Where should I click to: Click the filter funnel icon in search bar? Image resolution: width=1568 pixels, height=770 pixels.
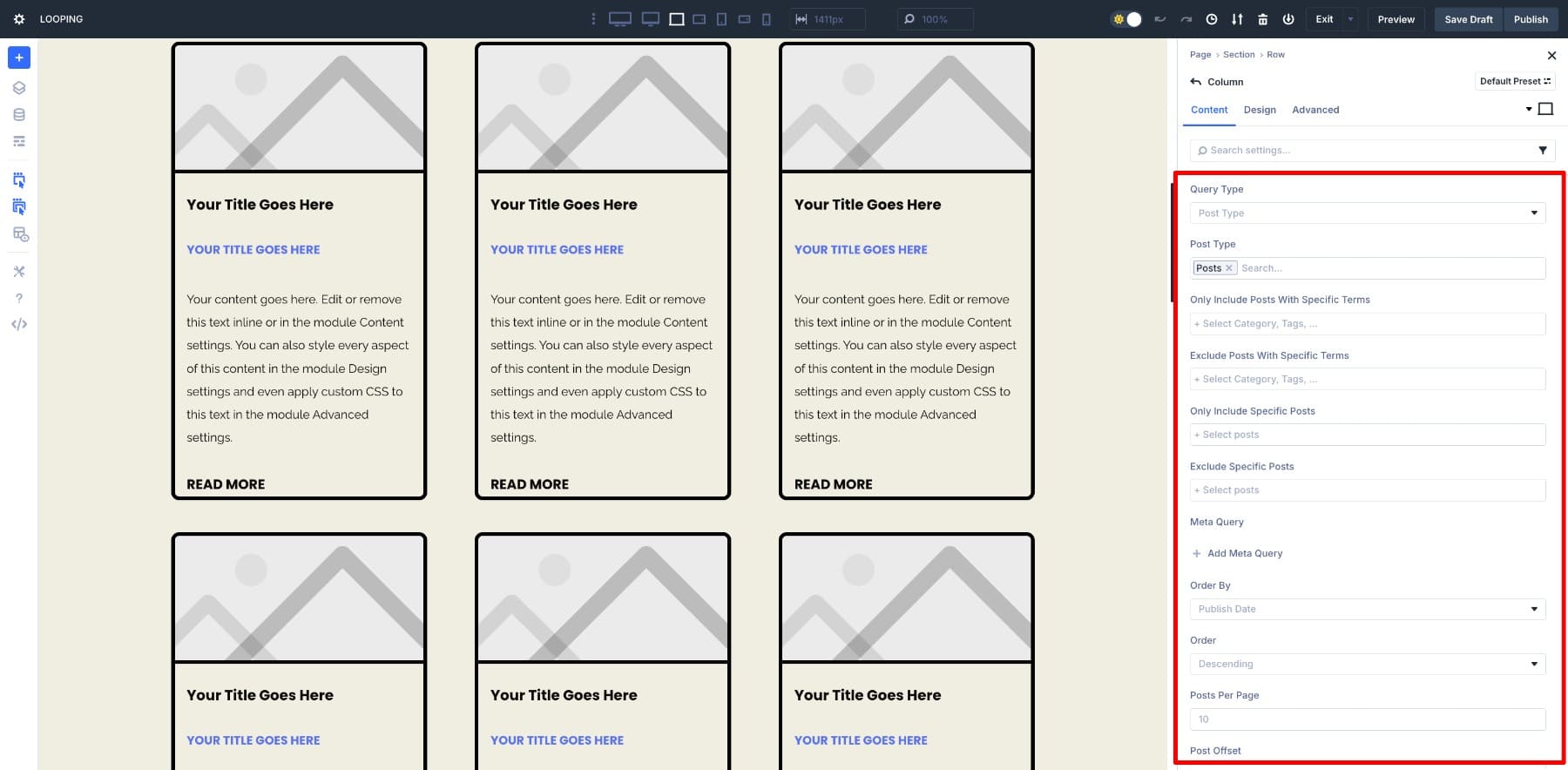click(x=1542, y=151)
